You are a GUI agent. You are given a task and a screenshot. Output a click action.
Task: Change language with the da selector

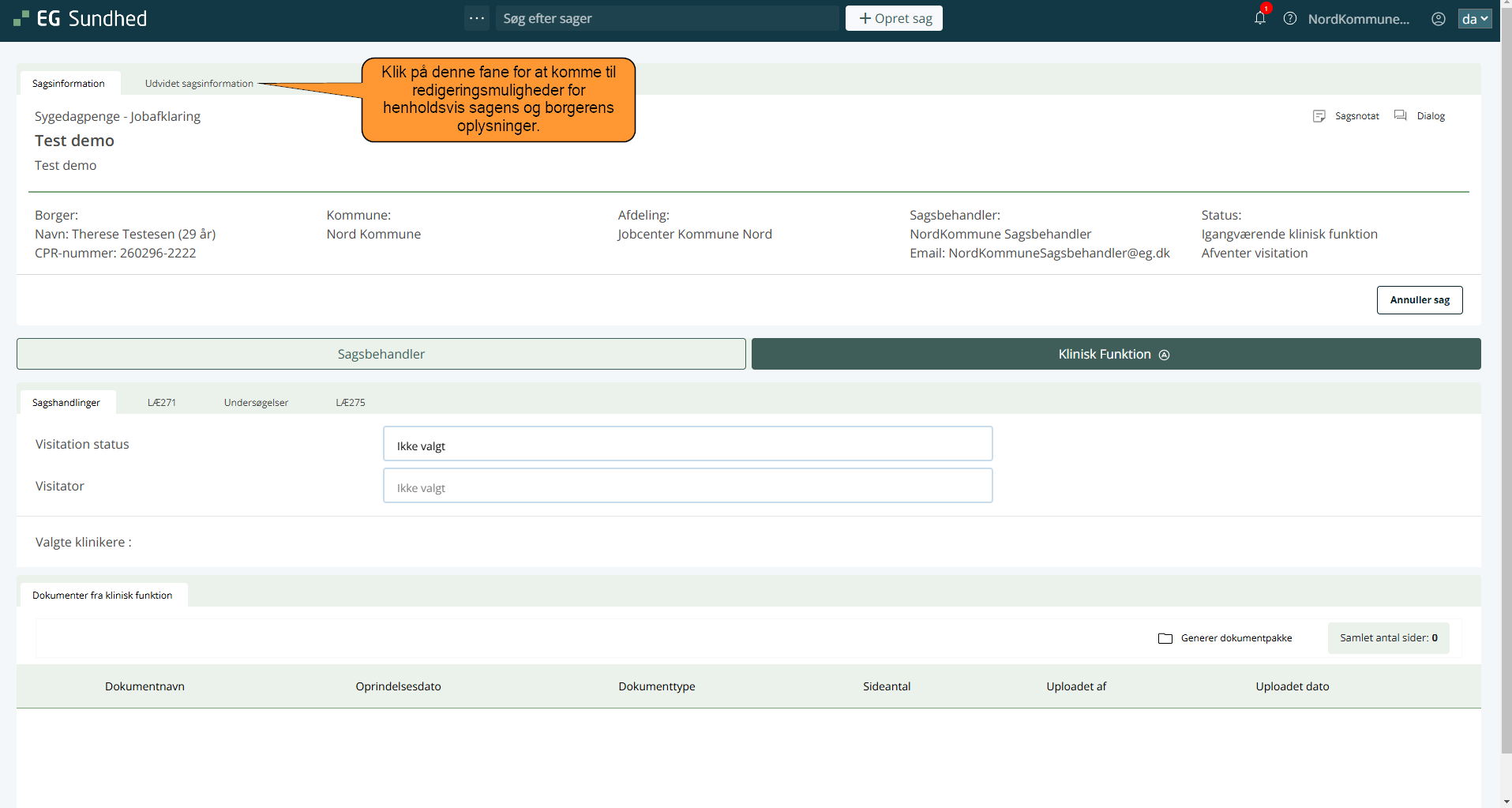click(1474, 19)
